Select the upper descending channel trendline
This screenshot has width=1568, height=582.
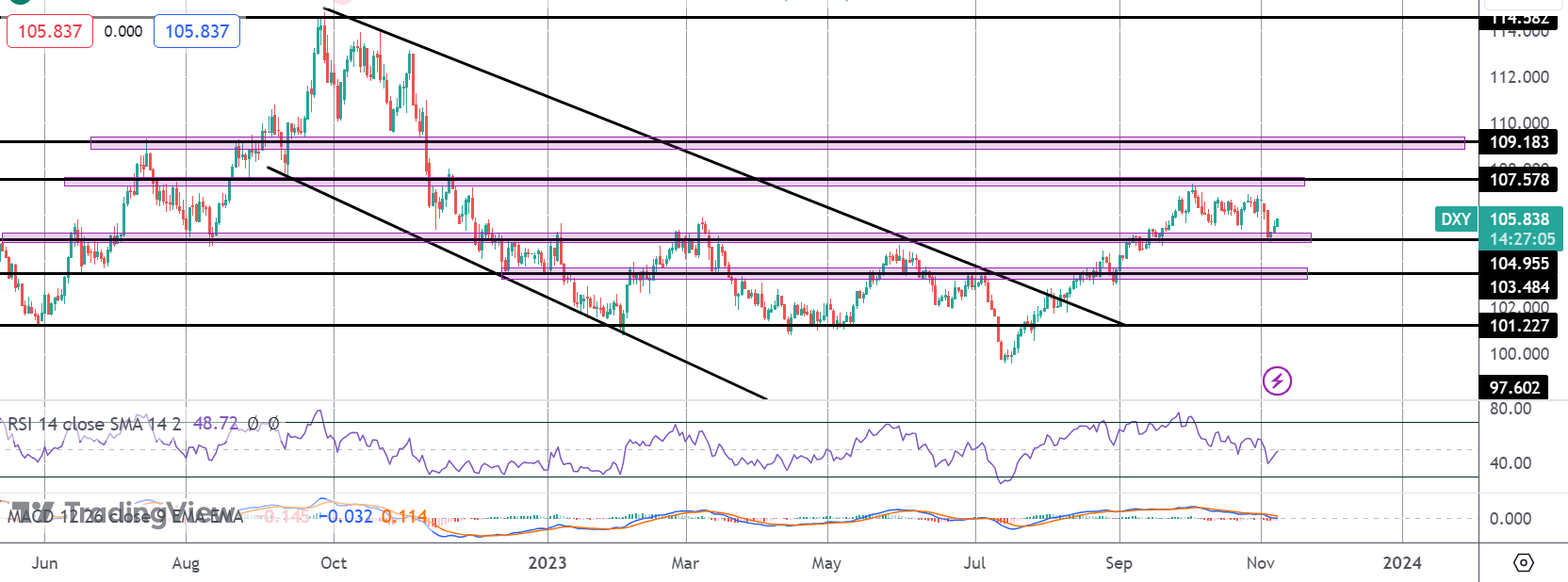point(724,166)
